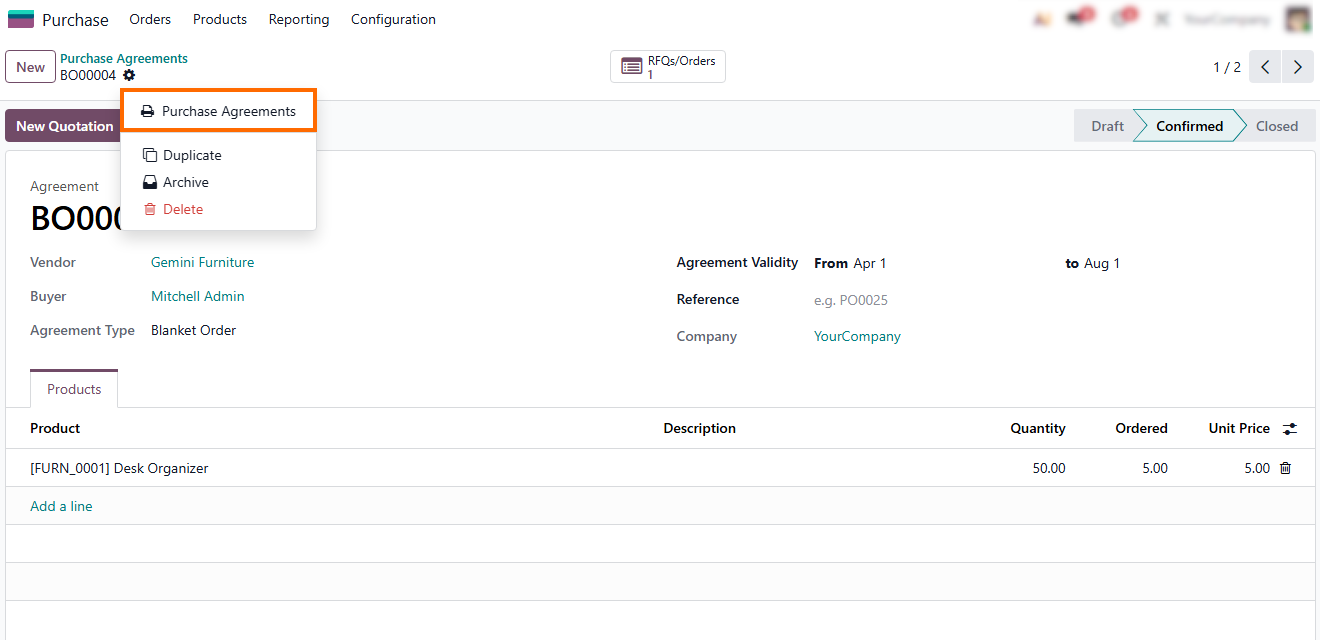
Task: Expand the Reporting menu
Action: point(298,19)
